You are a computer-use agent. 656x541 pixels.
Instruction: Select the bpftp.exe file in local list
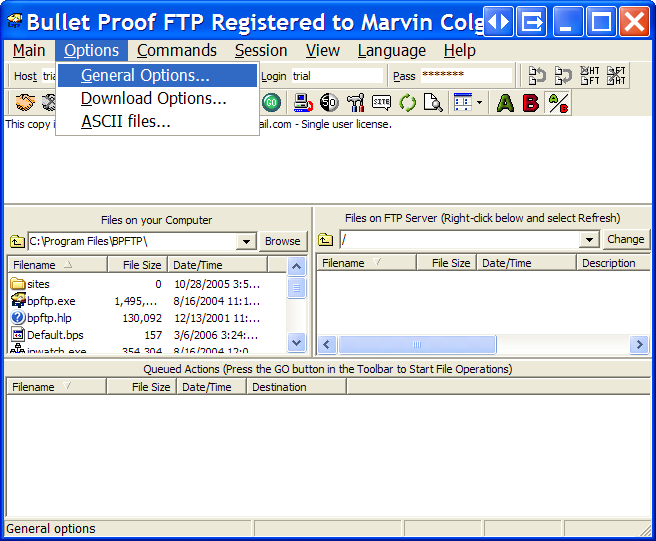[51, 301]
